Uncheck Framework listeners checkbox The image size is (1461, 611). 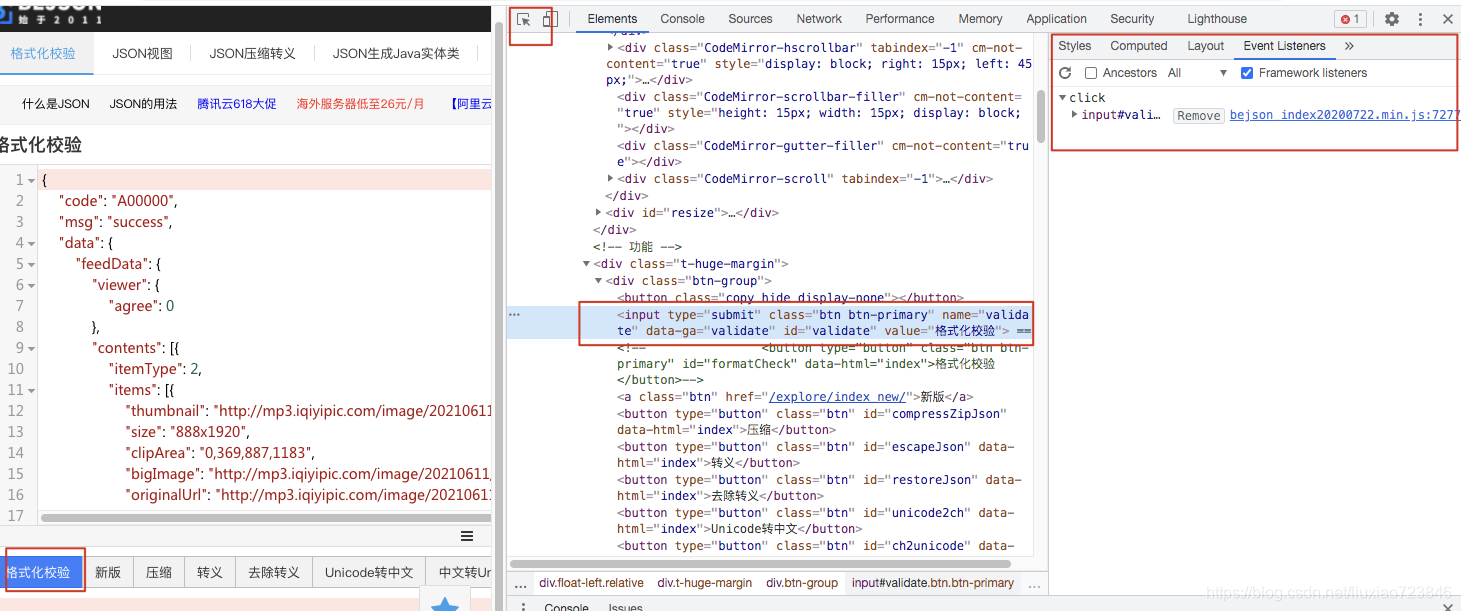click(x=1247, y=73)
